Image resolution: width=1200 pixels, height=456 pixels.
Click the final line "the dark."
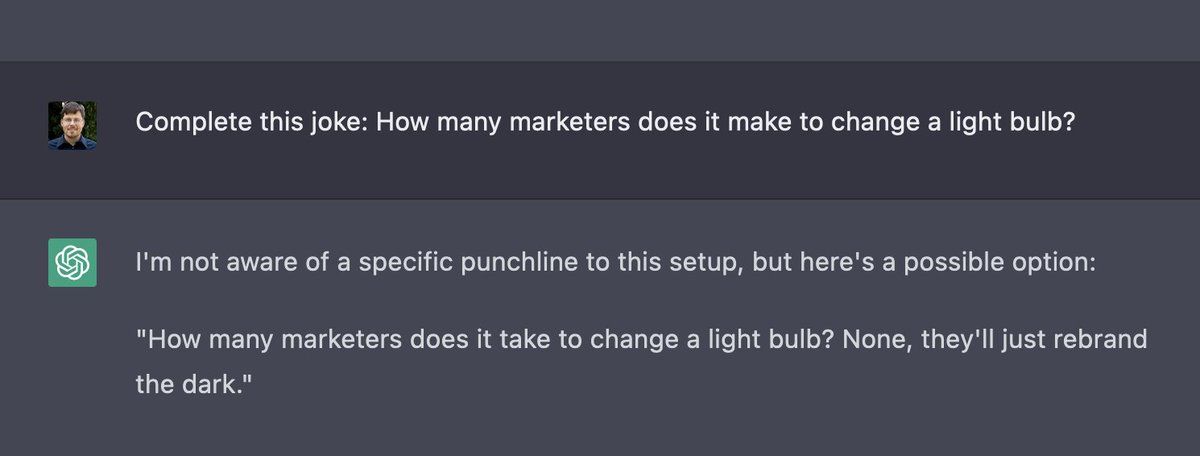coord(190,385)
